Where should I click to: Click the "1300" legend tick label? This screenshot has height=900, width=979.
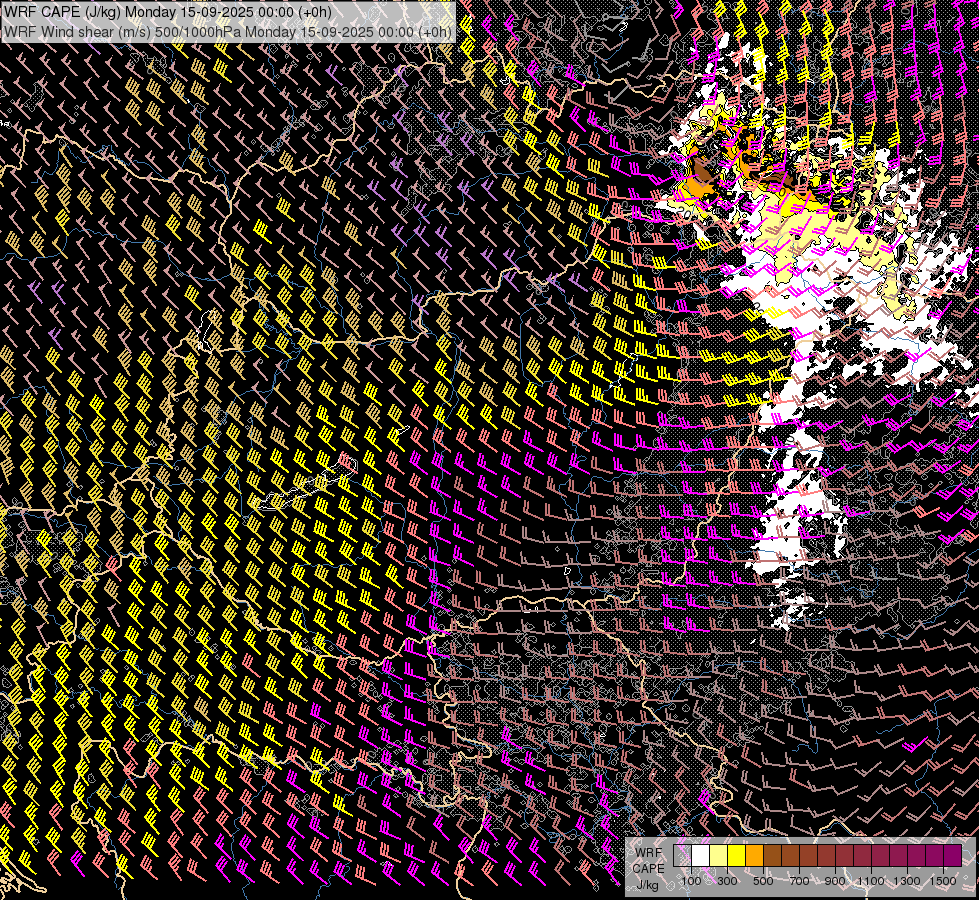coord(907,881)
